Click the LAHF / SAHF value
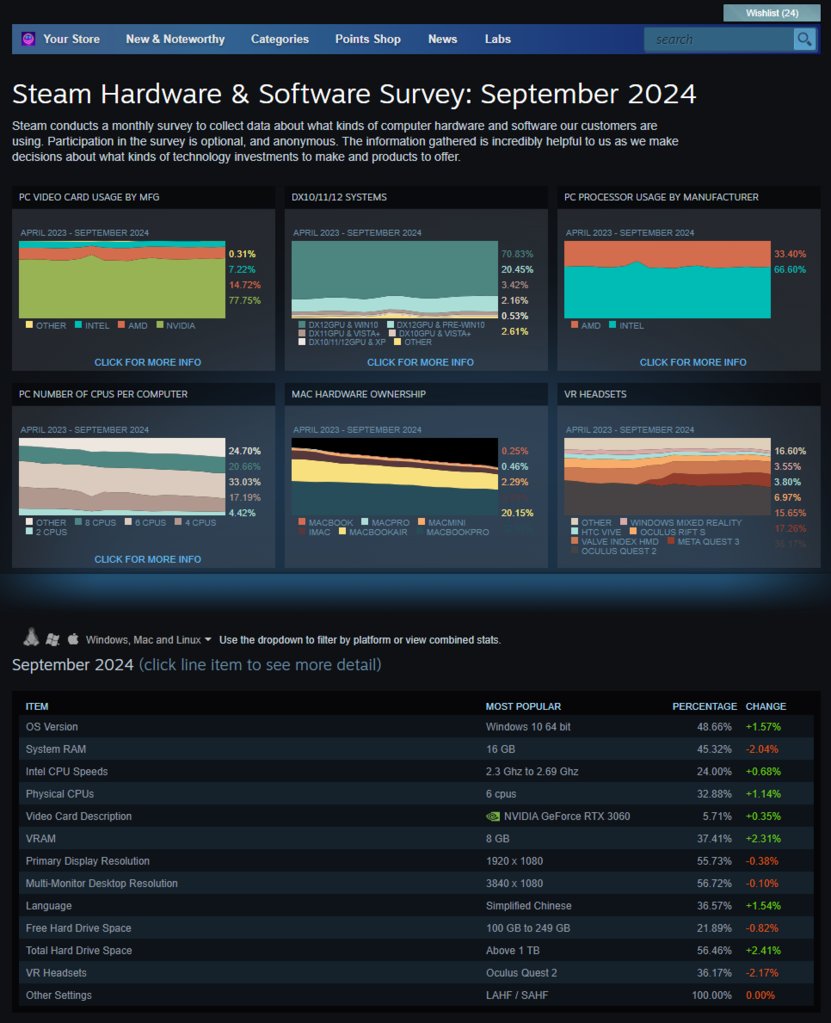 tap(517, 995)
